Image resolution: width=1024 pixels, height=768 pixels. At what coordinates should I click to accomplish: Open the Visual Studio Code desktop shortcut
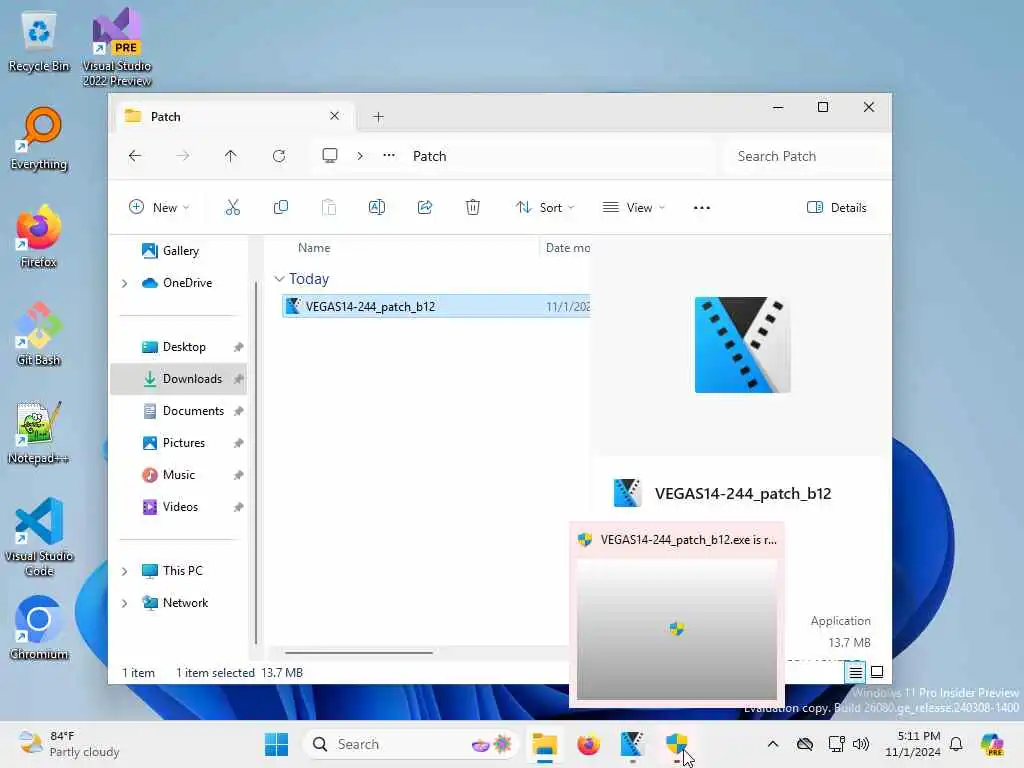click(x=39, y=537)
